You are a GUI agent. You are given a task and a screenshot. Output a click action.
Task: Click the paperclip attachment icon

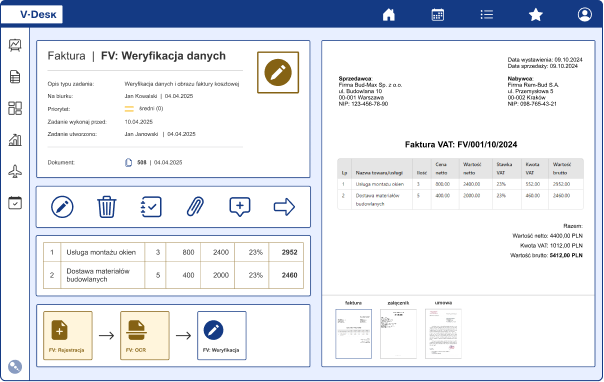tap(195, 207)
